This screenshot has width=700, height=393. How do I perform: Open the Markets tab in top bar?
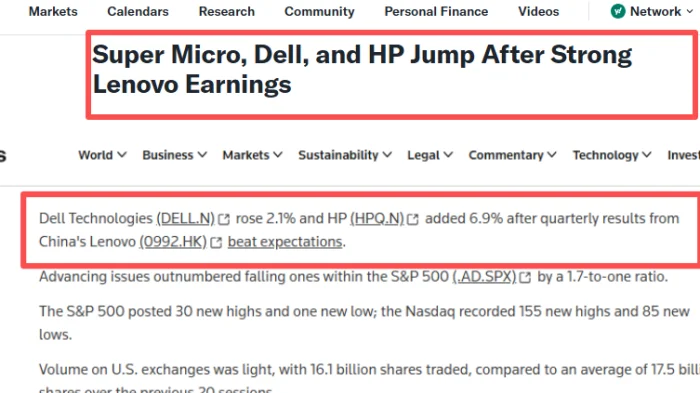53,11
